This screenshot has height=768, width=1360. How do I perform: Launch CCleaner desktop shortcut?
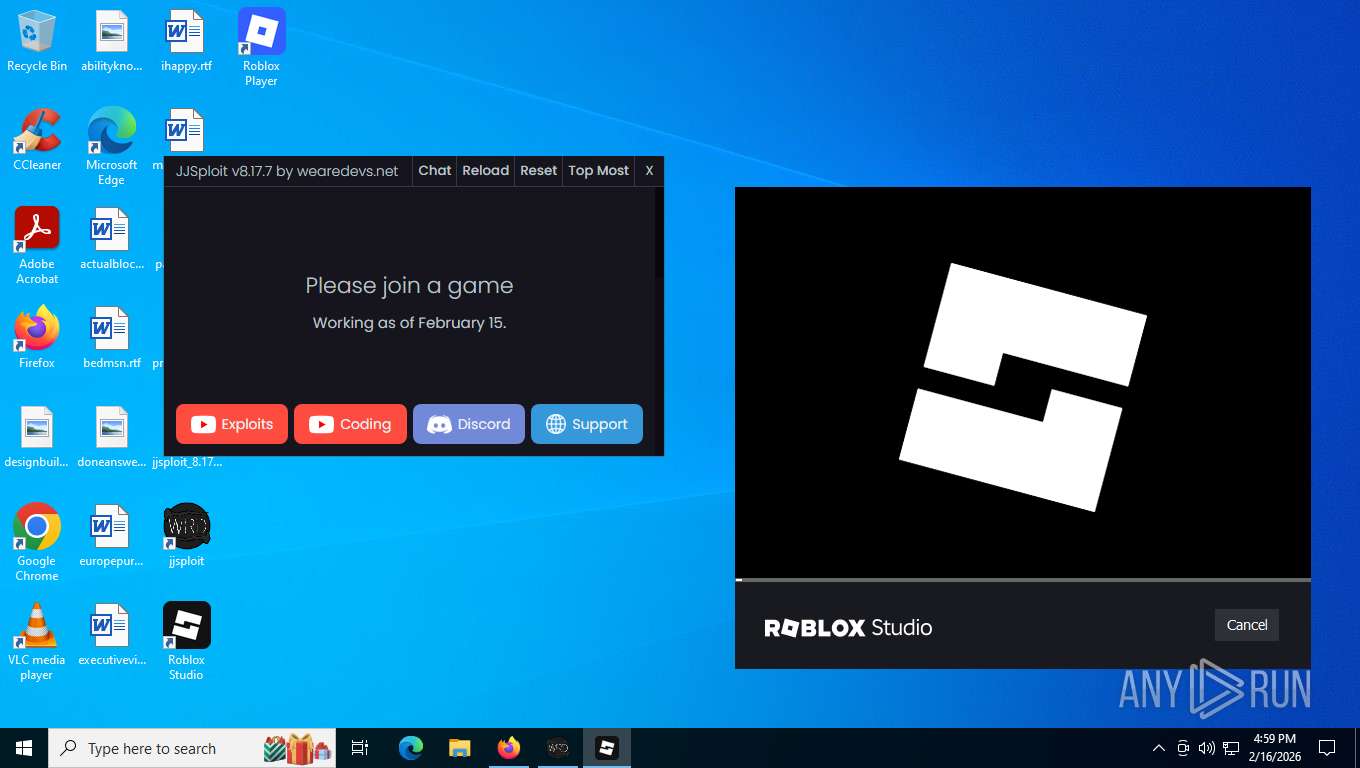pos(37,140)
